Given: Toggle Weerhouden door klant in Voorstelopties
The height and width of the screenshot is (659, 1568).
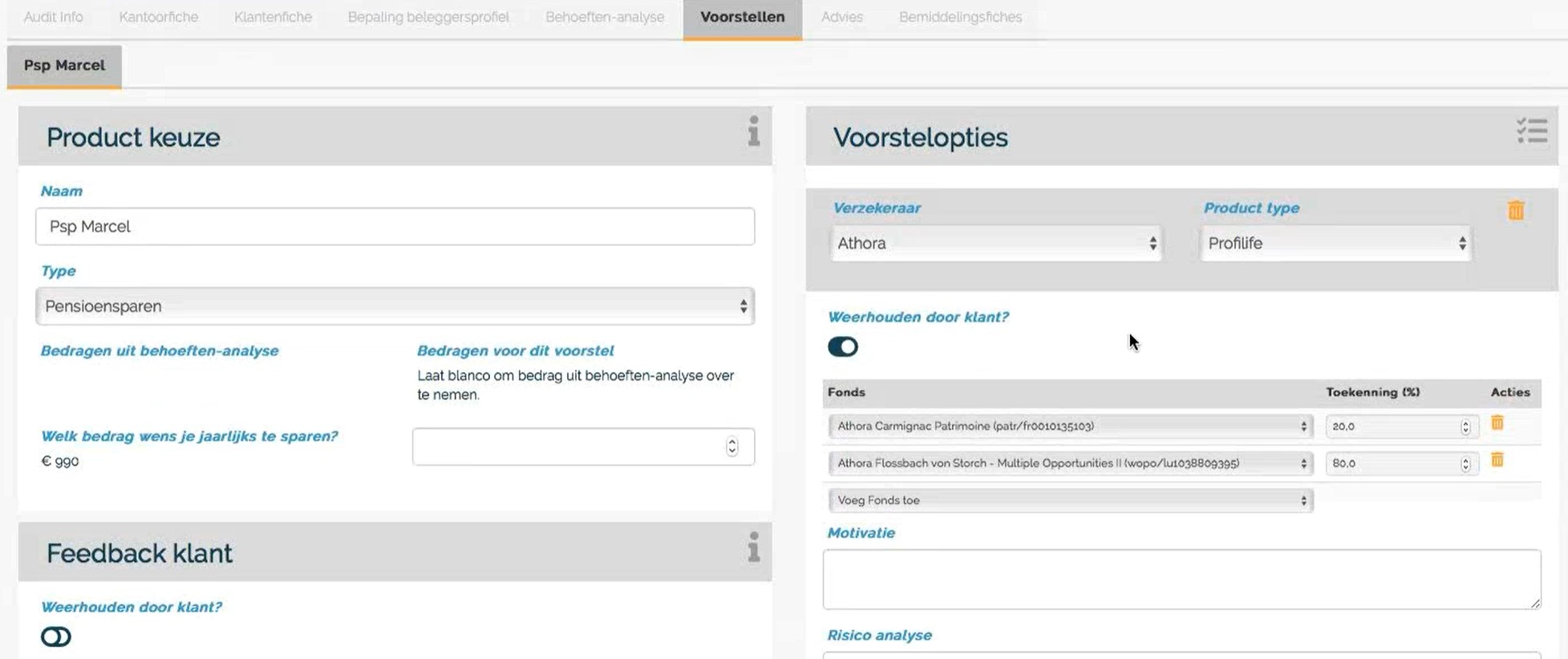Looking at the screenshot, I should point(842,346).
